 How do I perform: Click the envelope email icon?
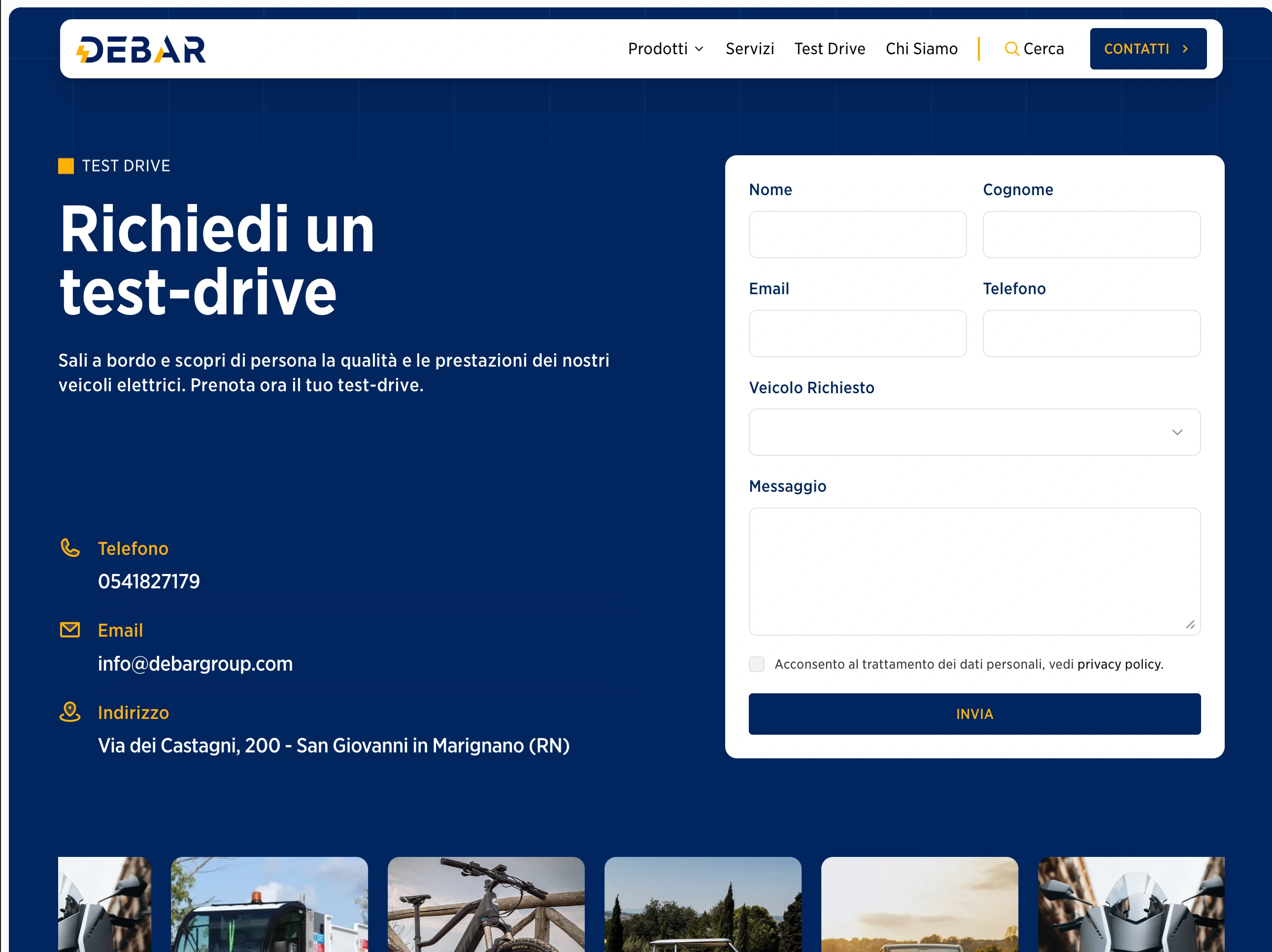pyautogui.click(x=70, y=630)
